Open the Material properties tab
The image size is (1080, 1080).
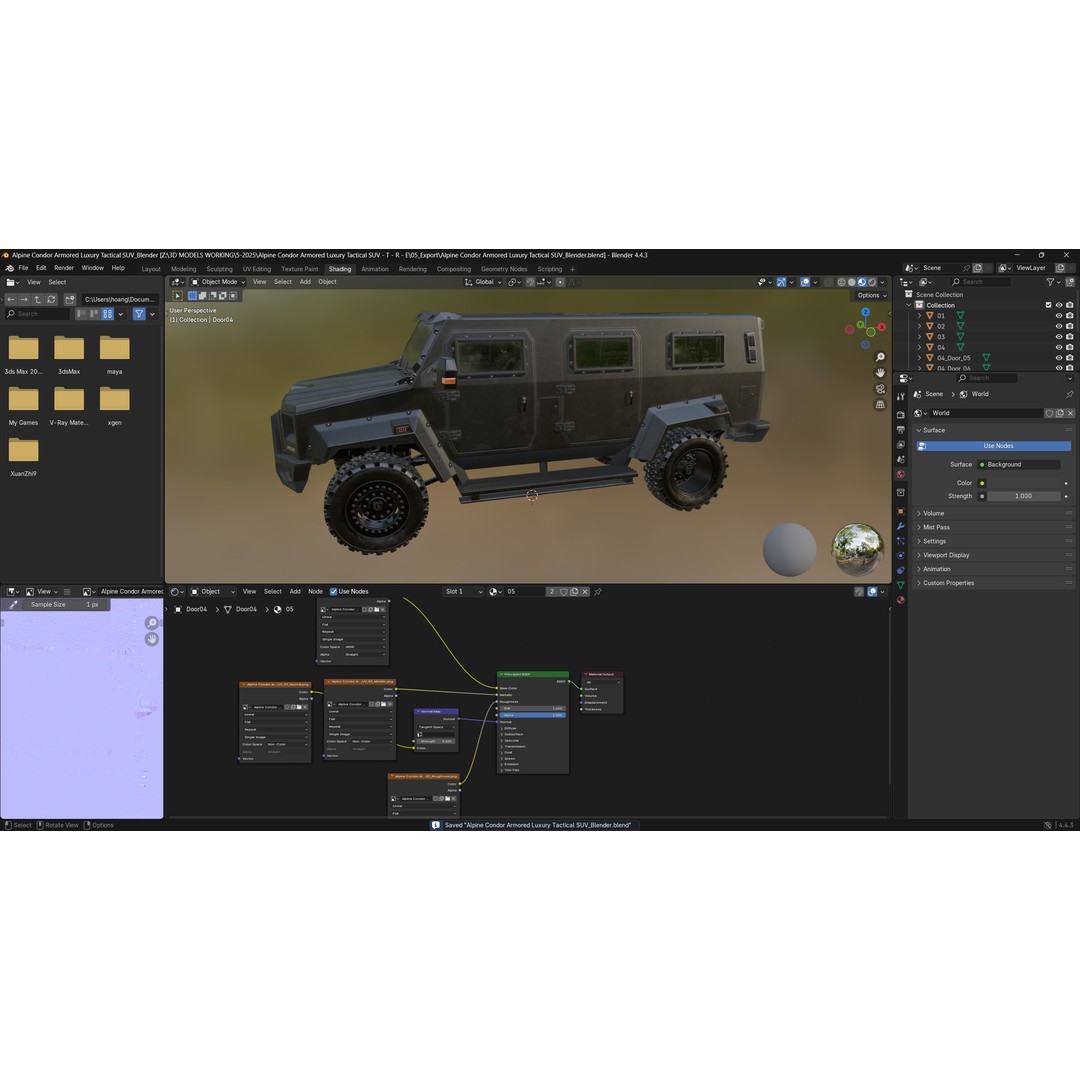[x=900, y=600]
